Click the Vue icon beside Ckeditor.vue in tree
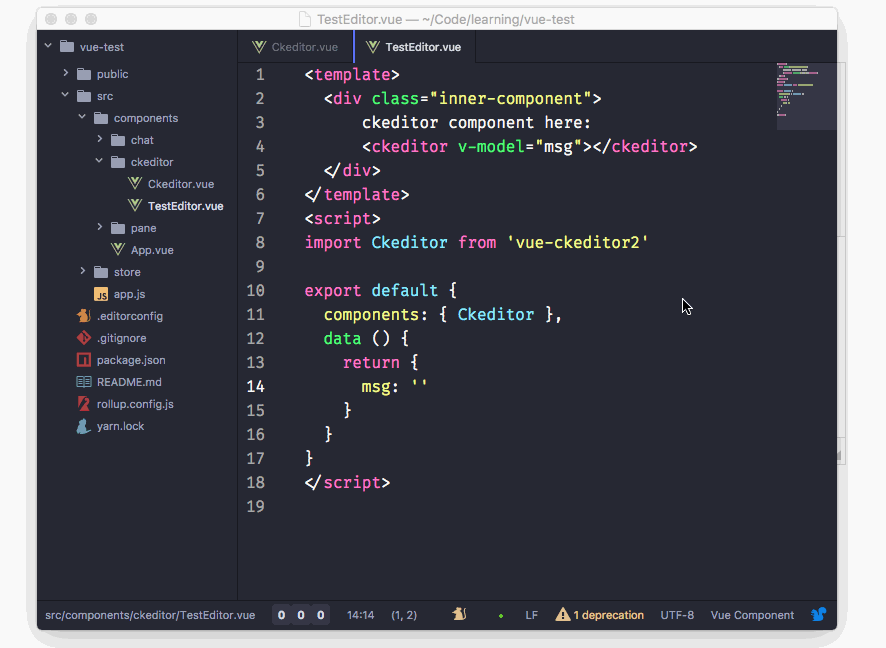This screenshot has height=648, width=886. click(x=134, y=184)
